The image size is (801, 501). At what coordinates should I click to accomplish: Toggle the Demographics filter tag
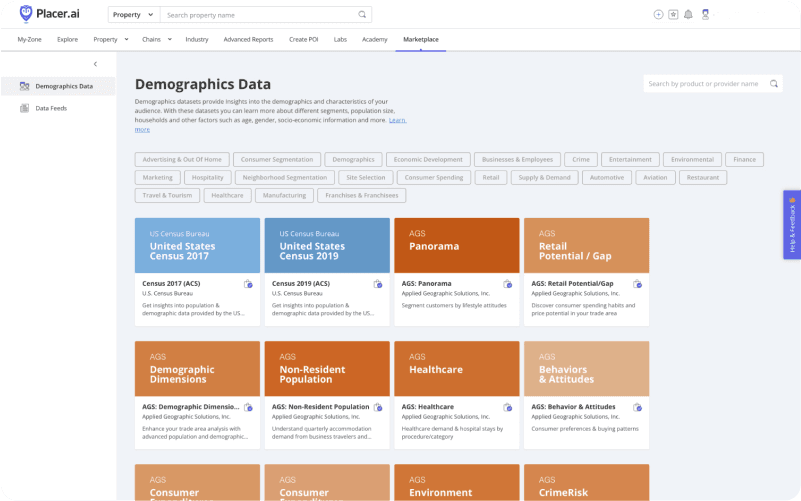tap(354, 159)
